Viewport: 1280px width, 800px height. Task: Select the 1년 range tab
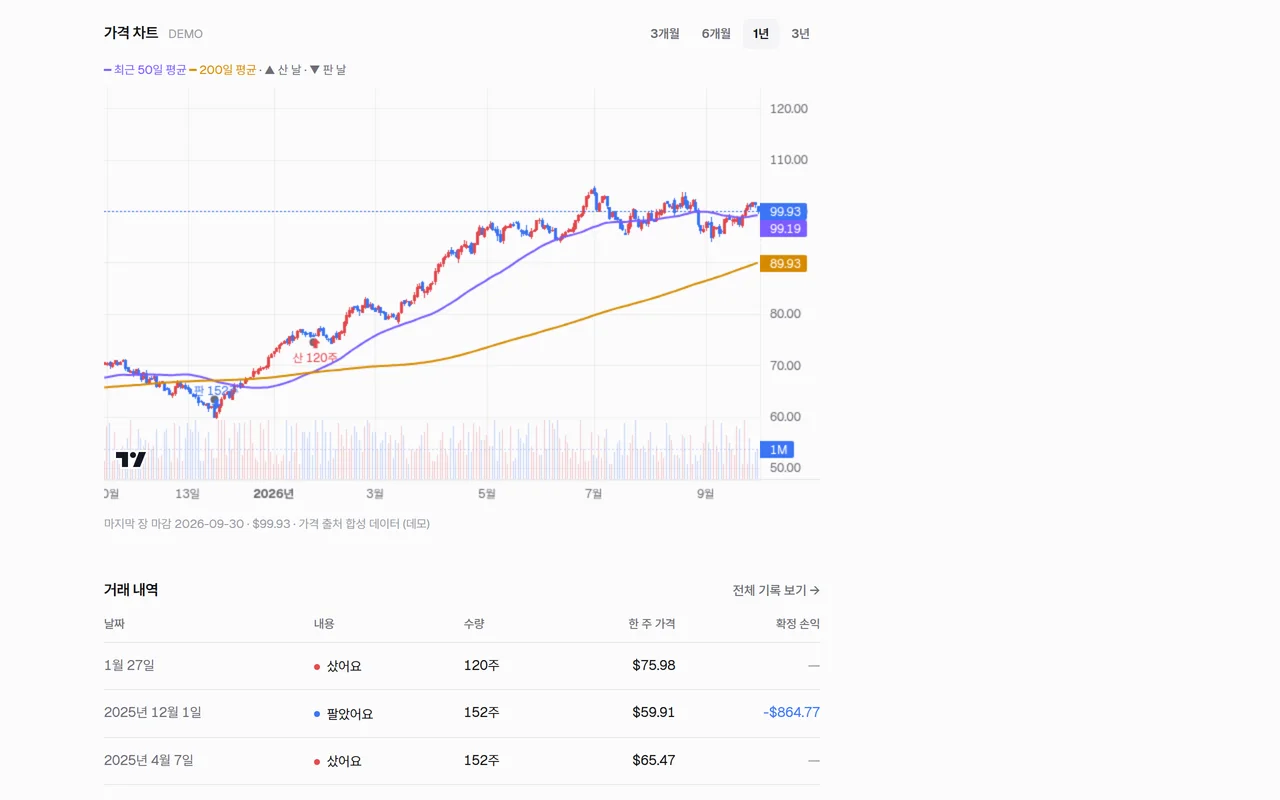click(761, 34)
